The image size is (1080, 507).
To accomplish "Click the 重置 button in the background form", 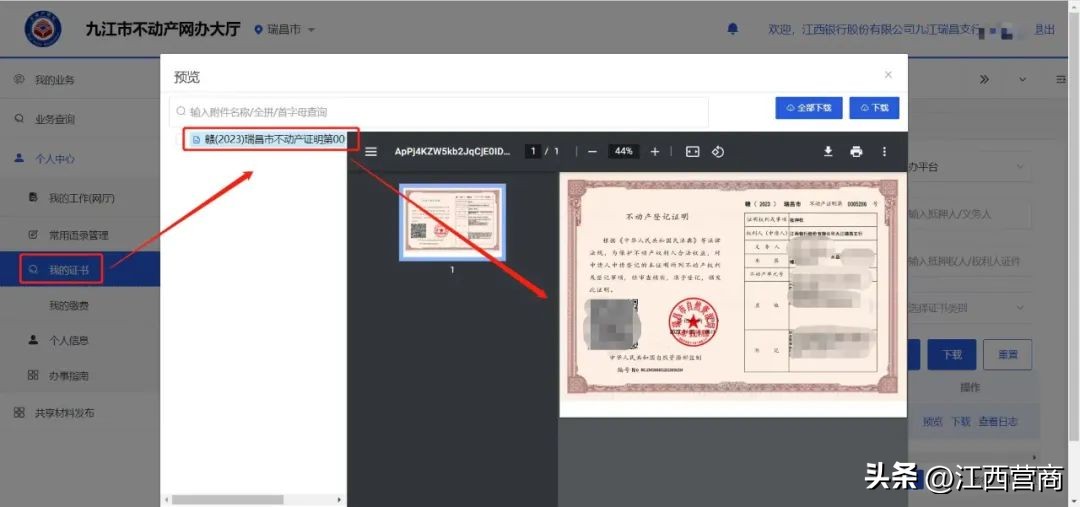I will [x=1007, y=355].
